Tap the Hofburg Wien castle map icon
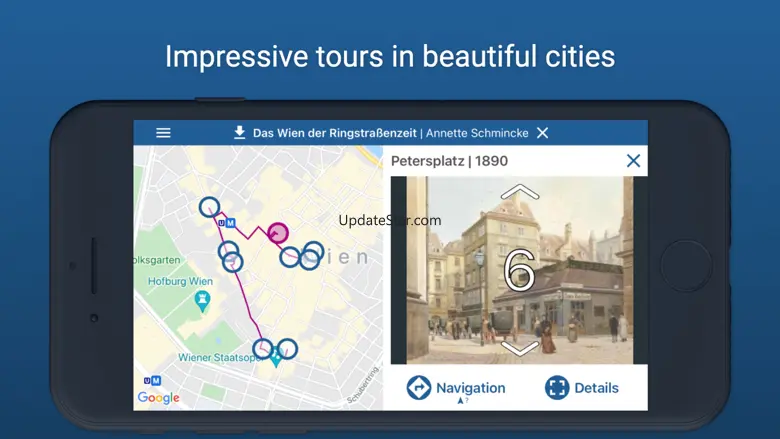The height and width of the screenshot is (439, 780). click(204, 299)
